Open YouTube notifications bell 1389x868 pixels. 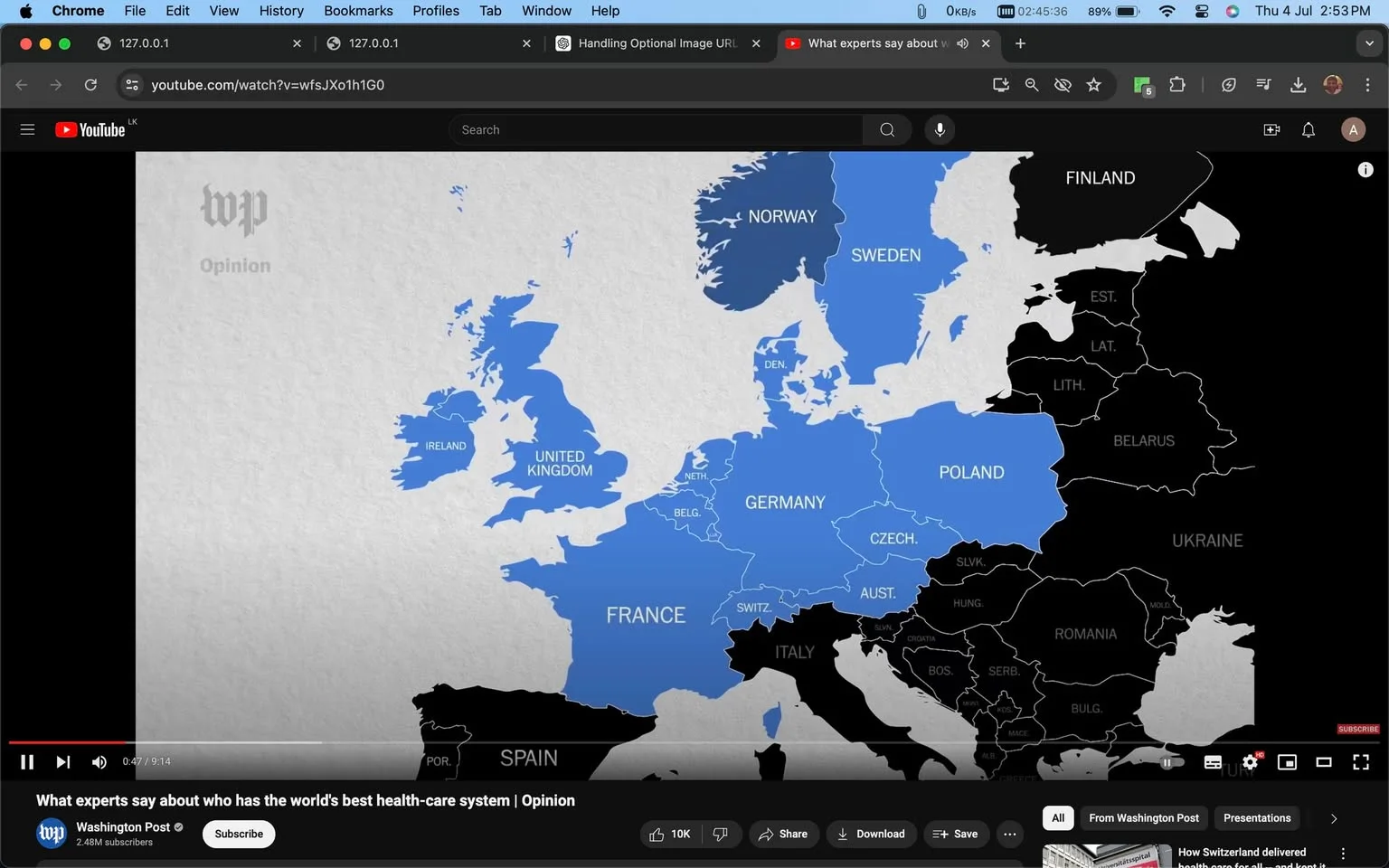pos(1308,130)
